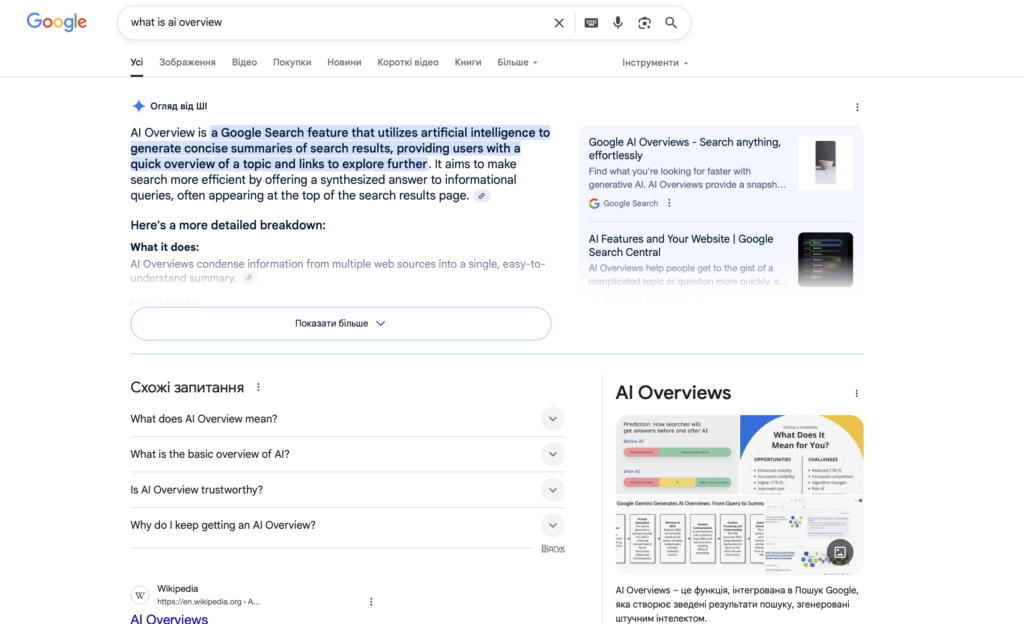
Task: Open the AI Overview options three-dot icon
Action: point(857,106)
